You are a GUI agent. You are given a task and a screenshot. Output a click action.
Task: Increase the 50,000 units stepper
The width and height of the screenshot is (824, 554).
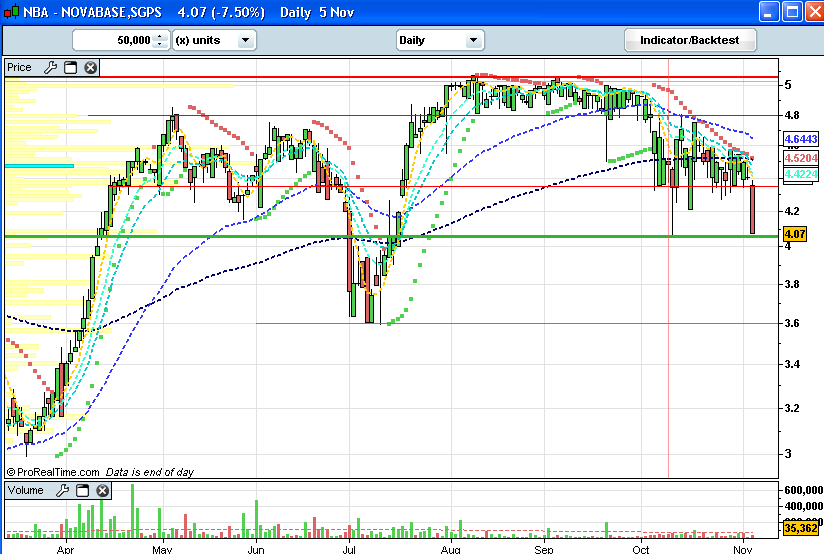(x=160, y=36)
